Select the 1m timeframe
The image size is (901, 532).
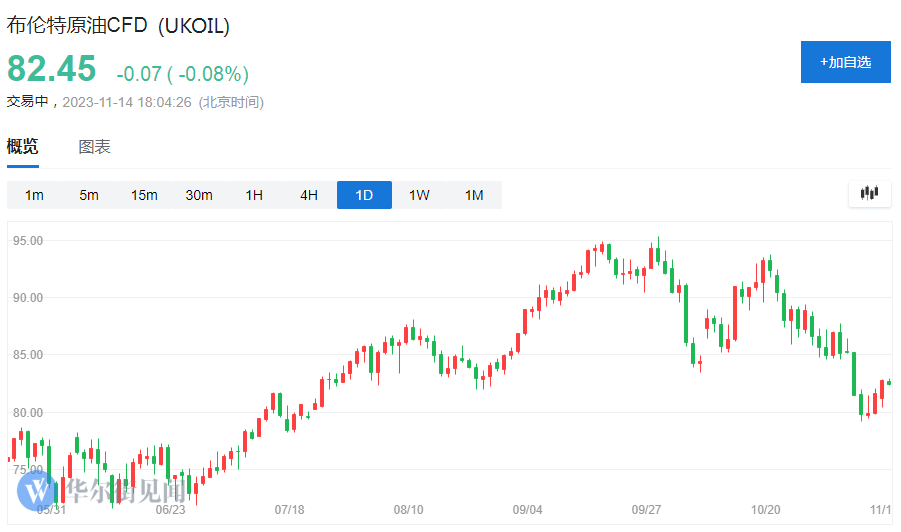pos(34,195)
